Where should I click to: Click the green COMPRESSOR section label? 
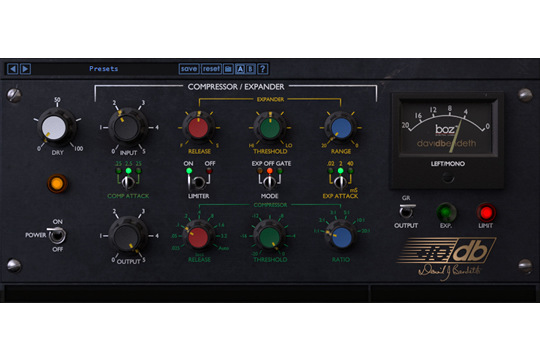click(270, 205)
